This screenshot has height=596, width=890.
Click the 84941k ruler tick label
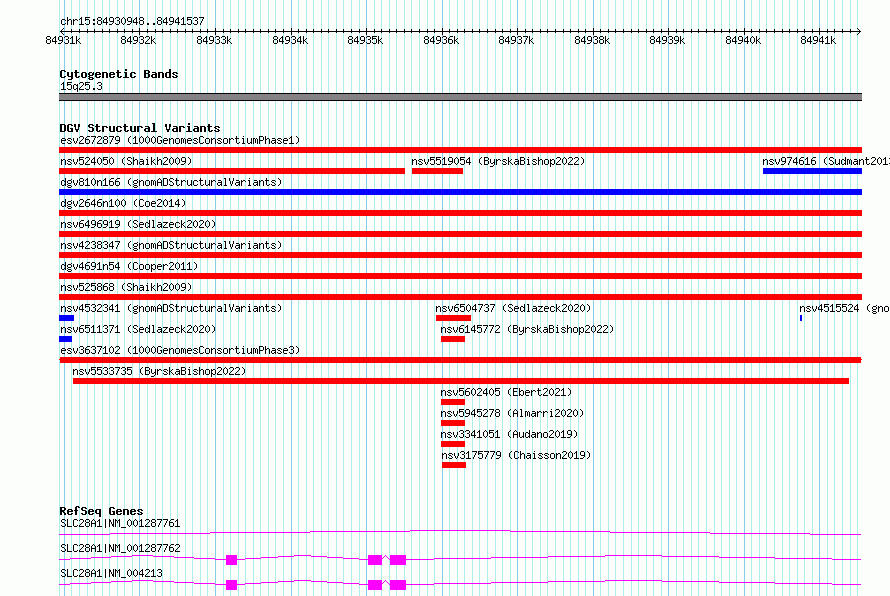coord(818,40)
